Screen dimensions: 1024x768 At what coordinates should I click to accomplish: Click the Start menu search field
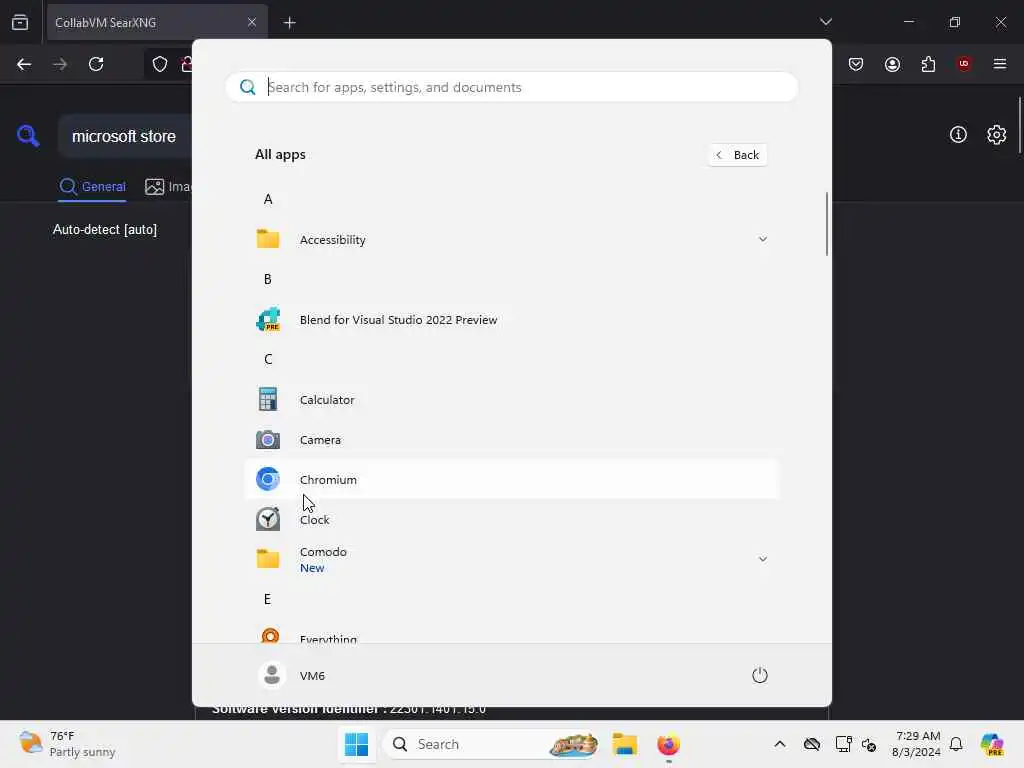511,87
